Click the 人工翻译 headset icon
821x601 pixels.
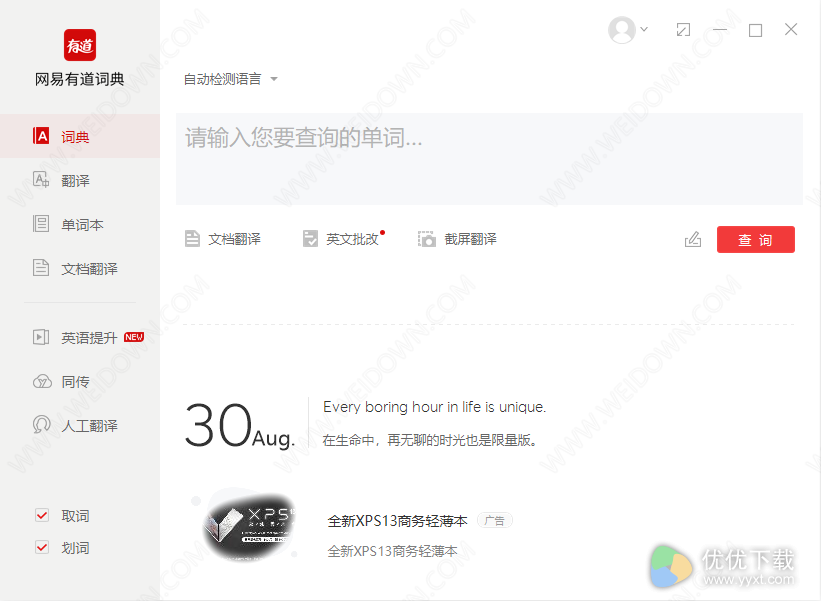click(41, 425)
